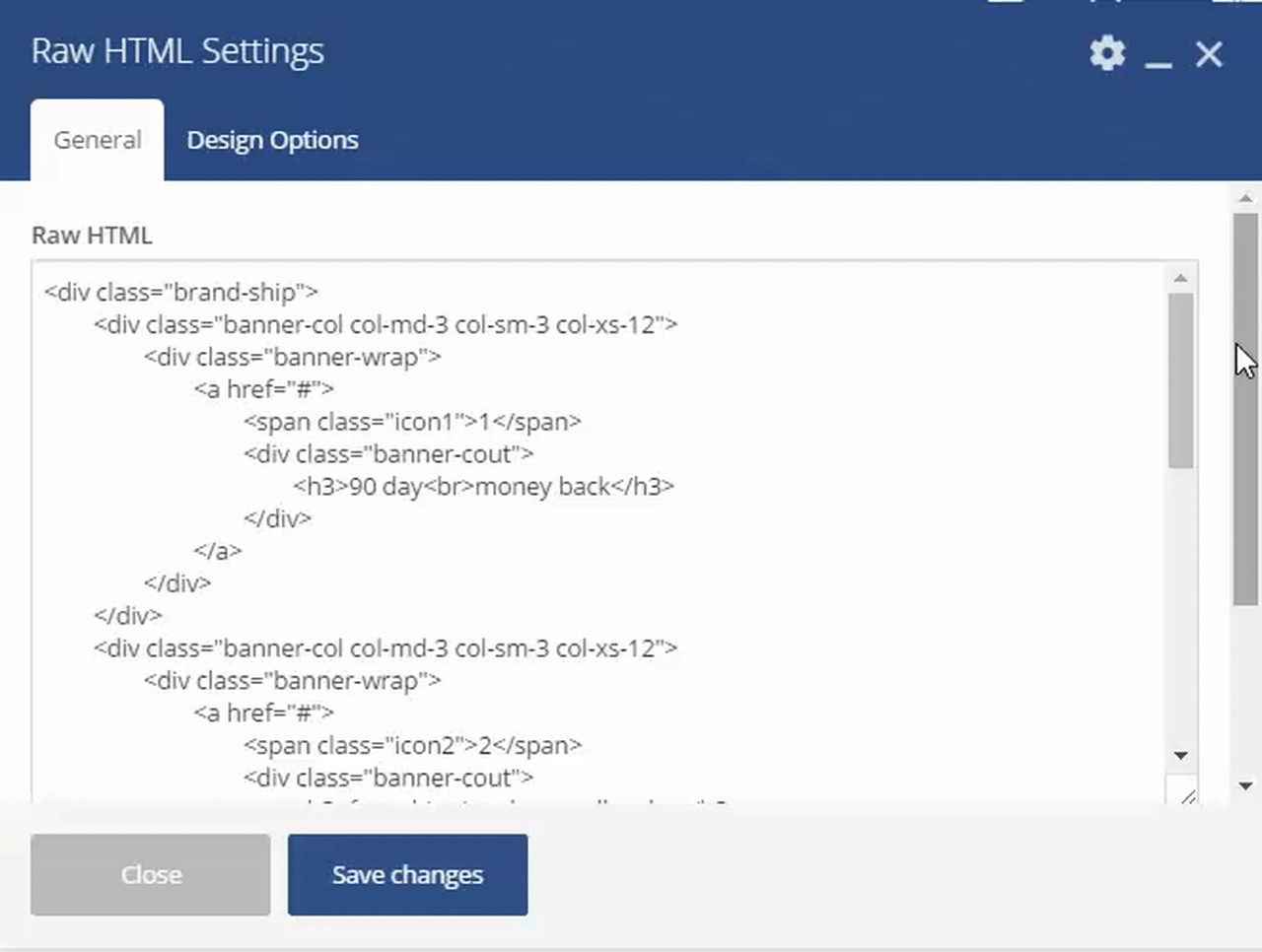Click the span icon2 code line
This screenshot has width=1262, height=952.
tap(412, 746)
